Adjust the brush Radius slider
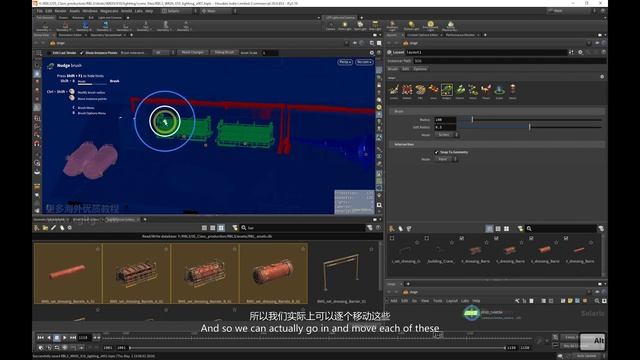This screenshot has width=640, height=360. coord(529,120)
